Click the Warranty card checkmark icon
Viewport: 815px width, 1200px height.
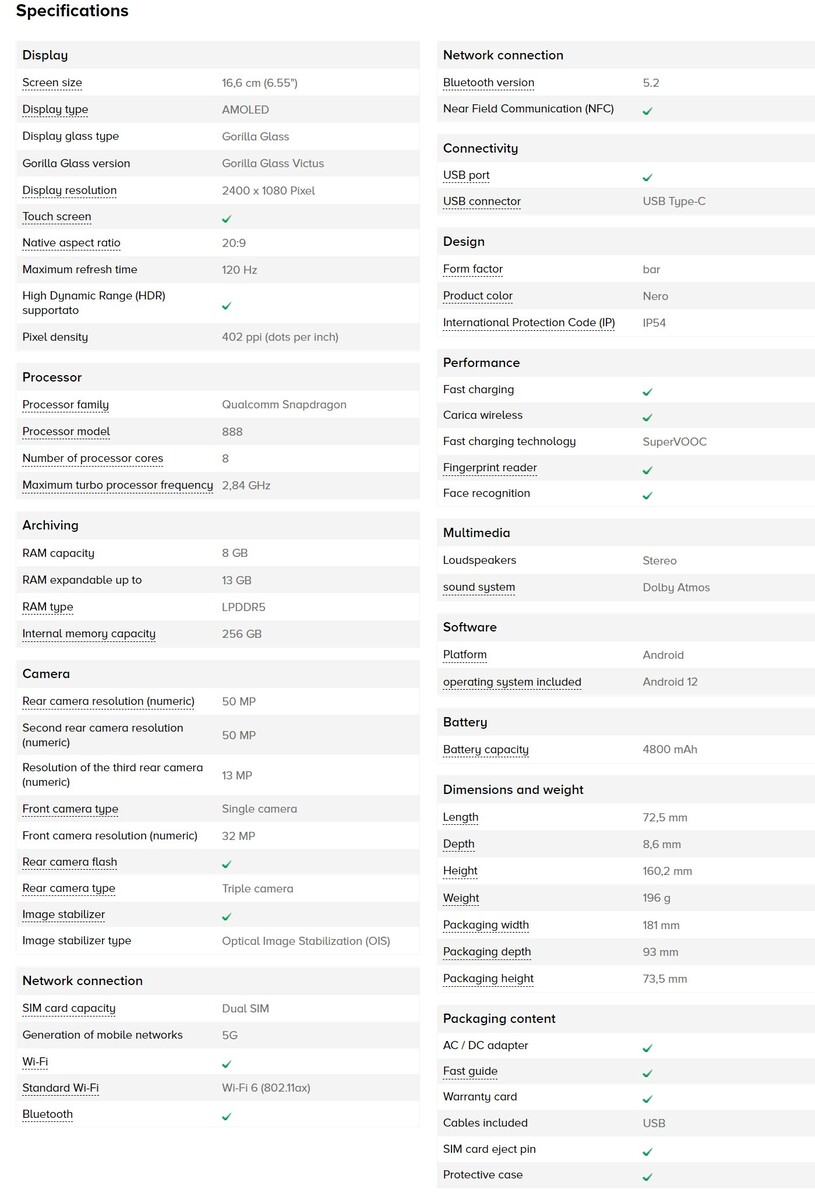[x=647, y=1099]
